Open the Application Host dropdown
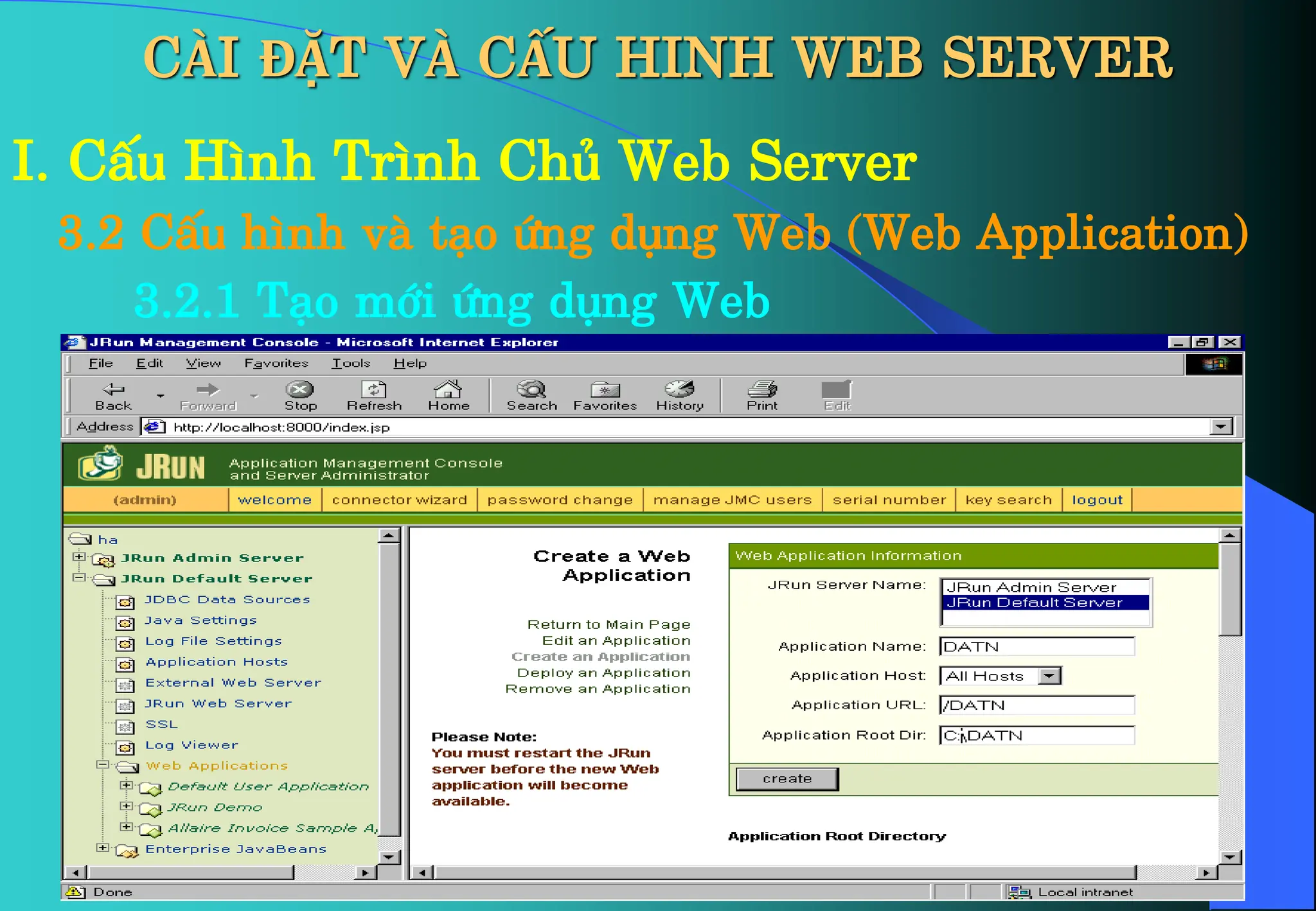 [x=1049, y=676]
